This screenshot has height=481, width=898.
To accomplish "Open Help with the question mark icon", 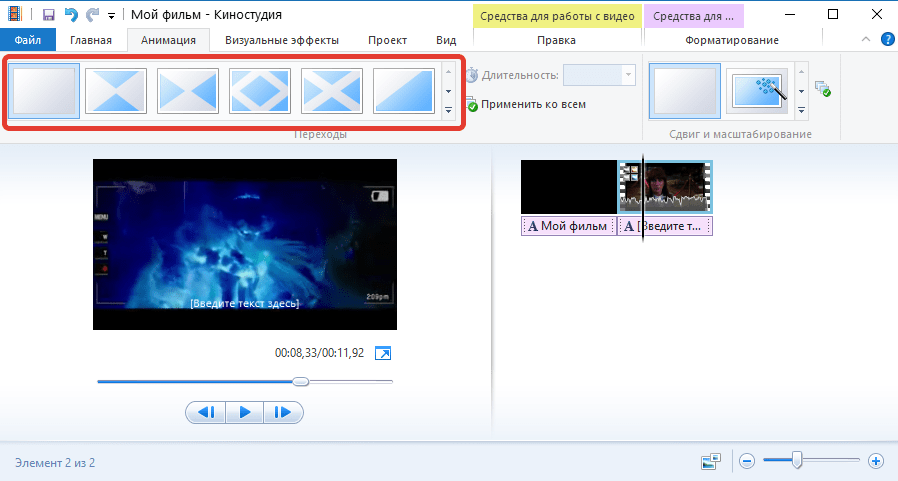I will 888,40.
